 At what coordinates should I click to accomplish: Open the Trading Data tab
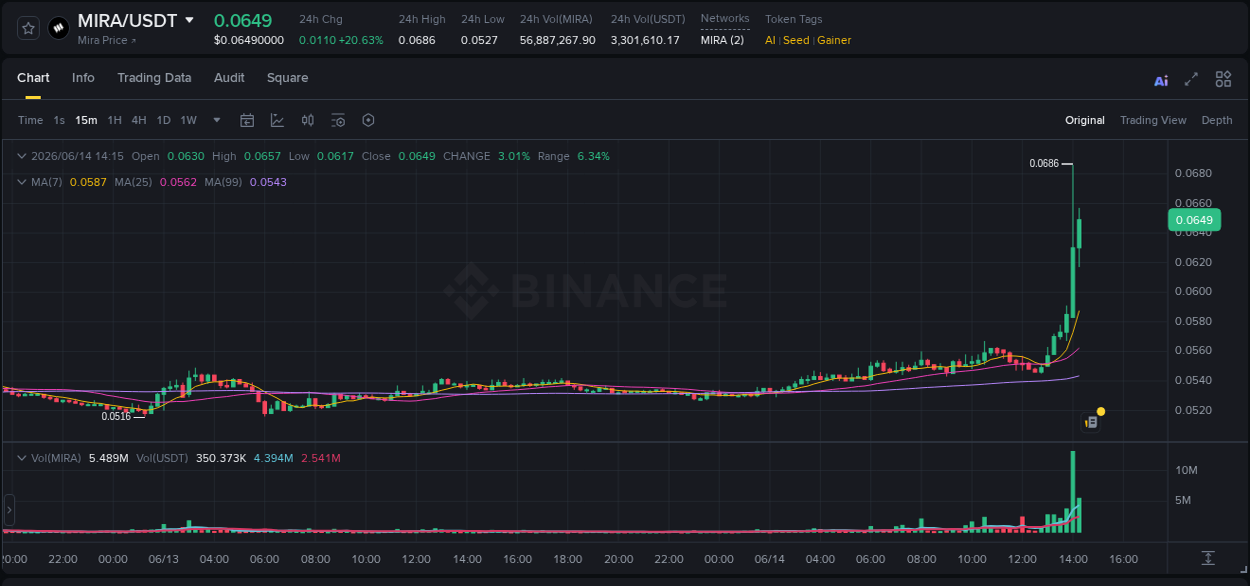(154, 78)
